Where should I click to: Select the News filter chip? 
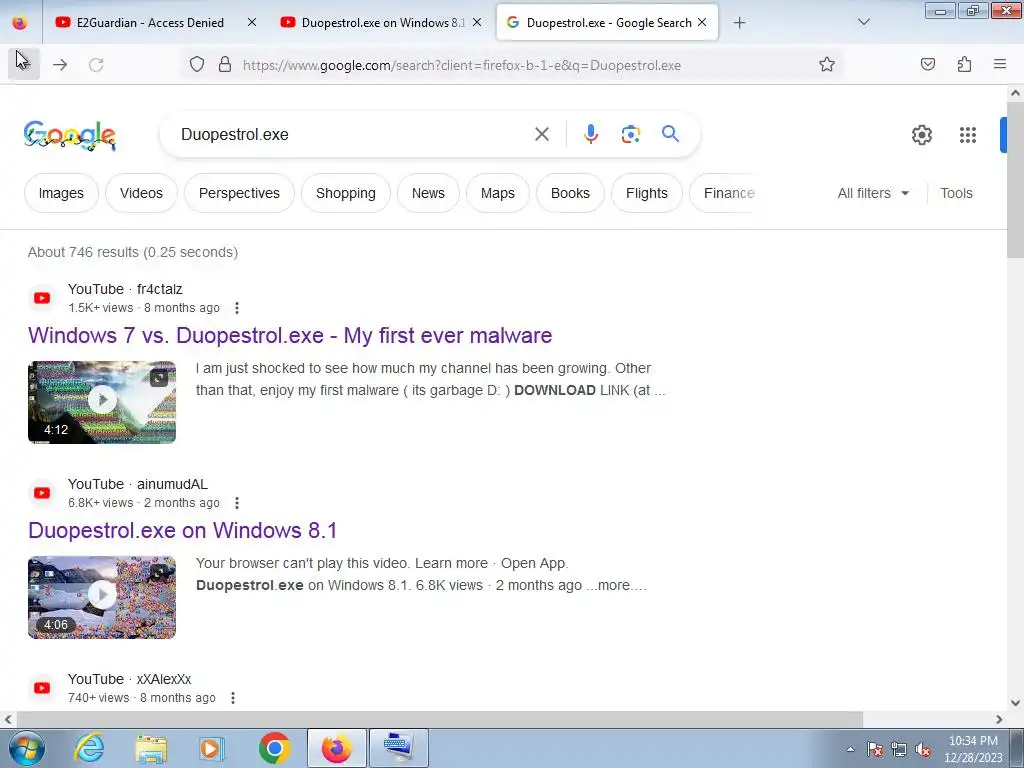(x=428, y=193)
